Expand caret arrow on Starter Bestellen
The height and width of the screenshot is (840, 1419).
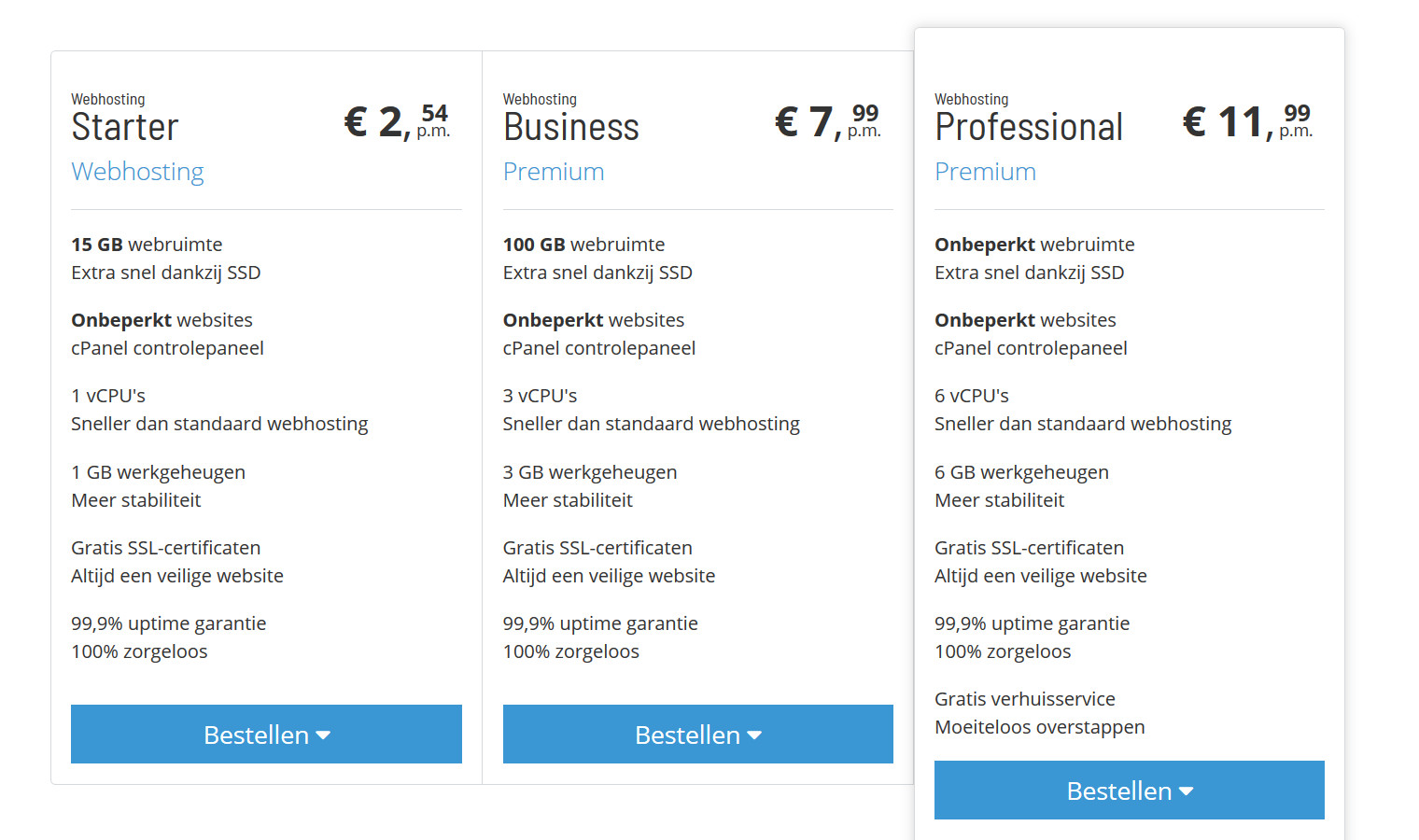(323, 735)
